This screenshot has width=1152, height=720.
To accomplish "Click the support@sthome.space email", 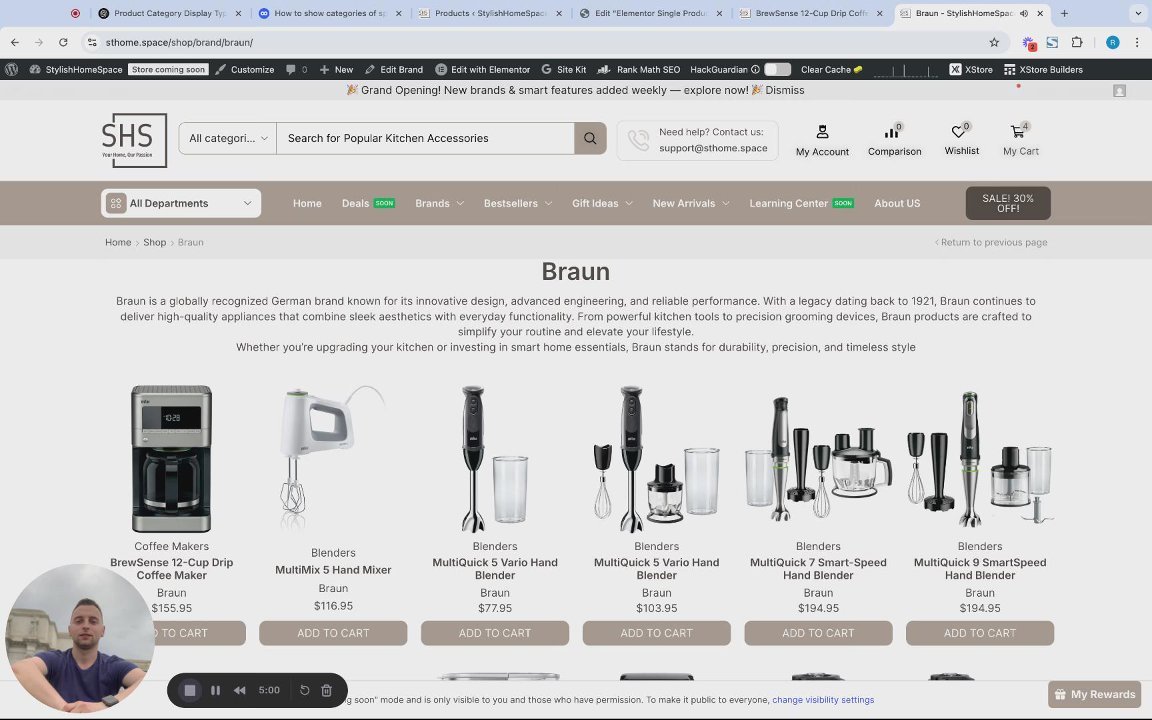I will point(713,148).
